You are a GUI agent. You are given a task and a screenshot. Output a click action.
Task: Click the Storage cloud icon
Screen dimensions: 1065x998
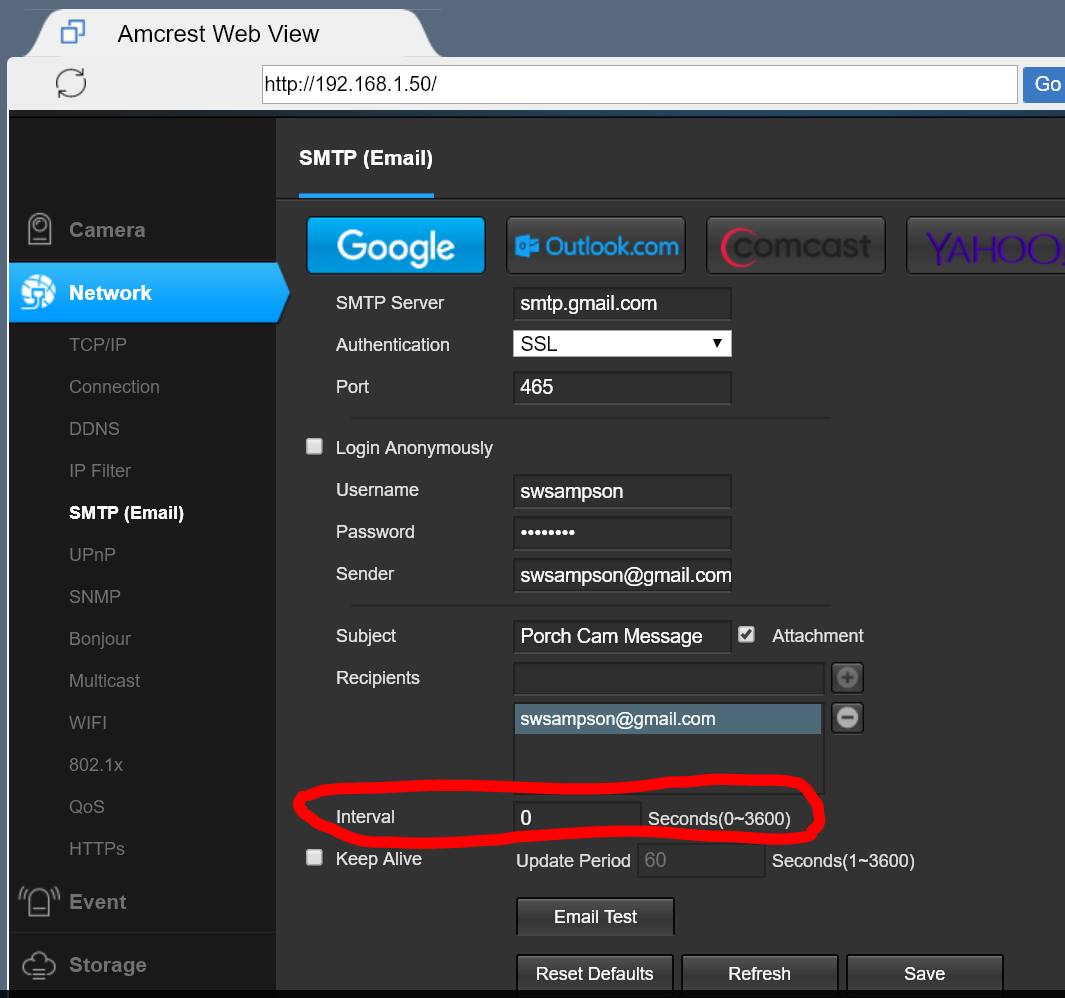[39, 965]
